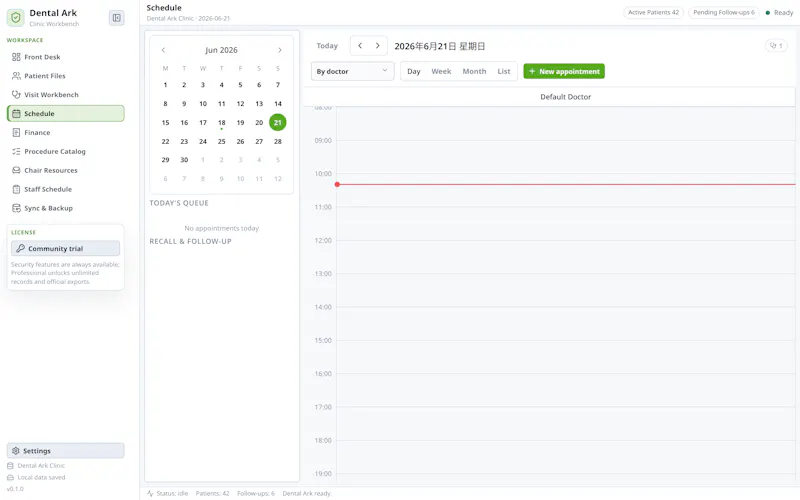Click the Sync & Backup database icon
Image resolution: width=800 pixels, height=500 pixels.
click(16, 208)
